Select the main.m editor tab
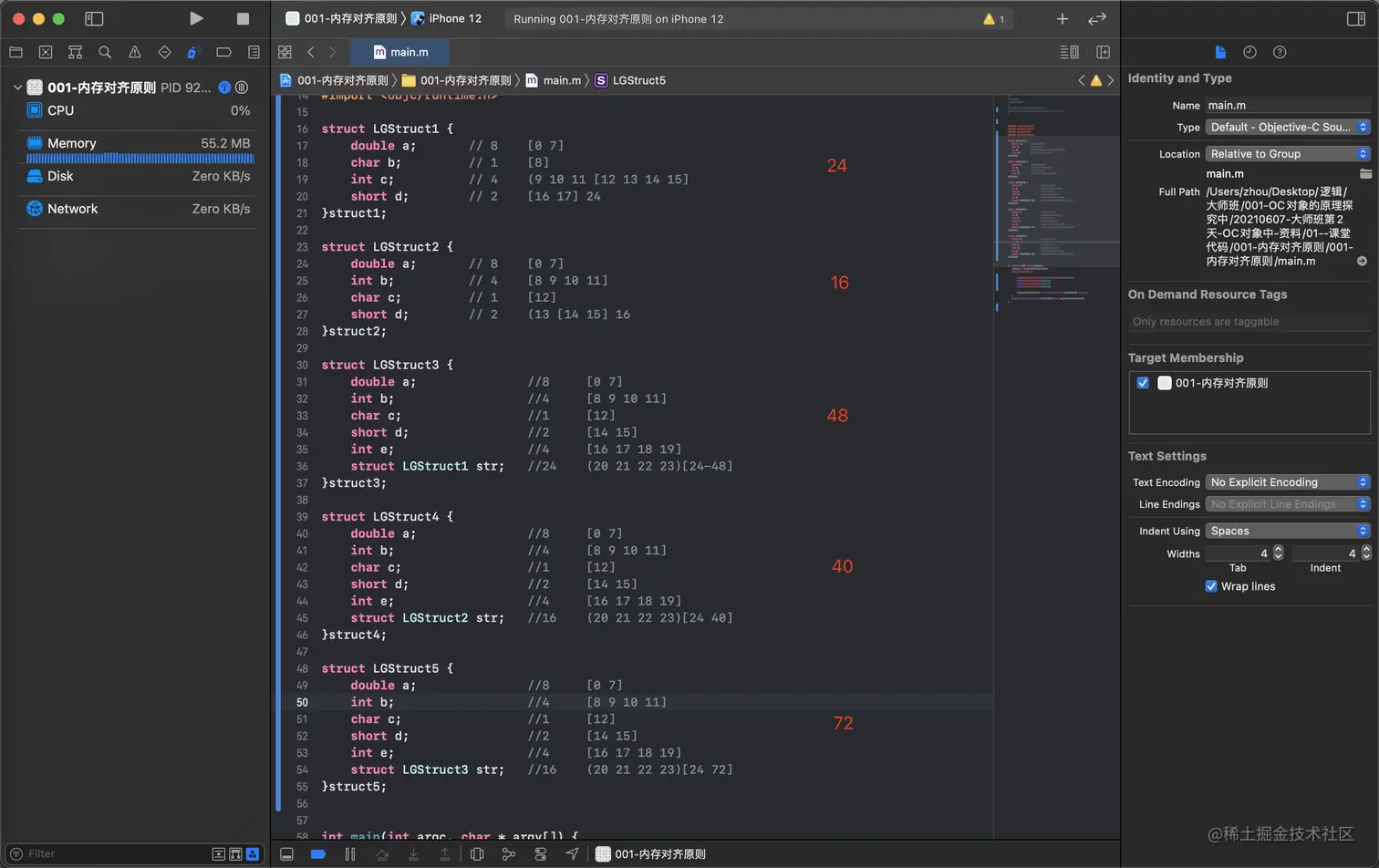 [x=399, y=52]
